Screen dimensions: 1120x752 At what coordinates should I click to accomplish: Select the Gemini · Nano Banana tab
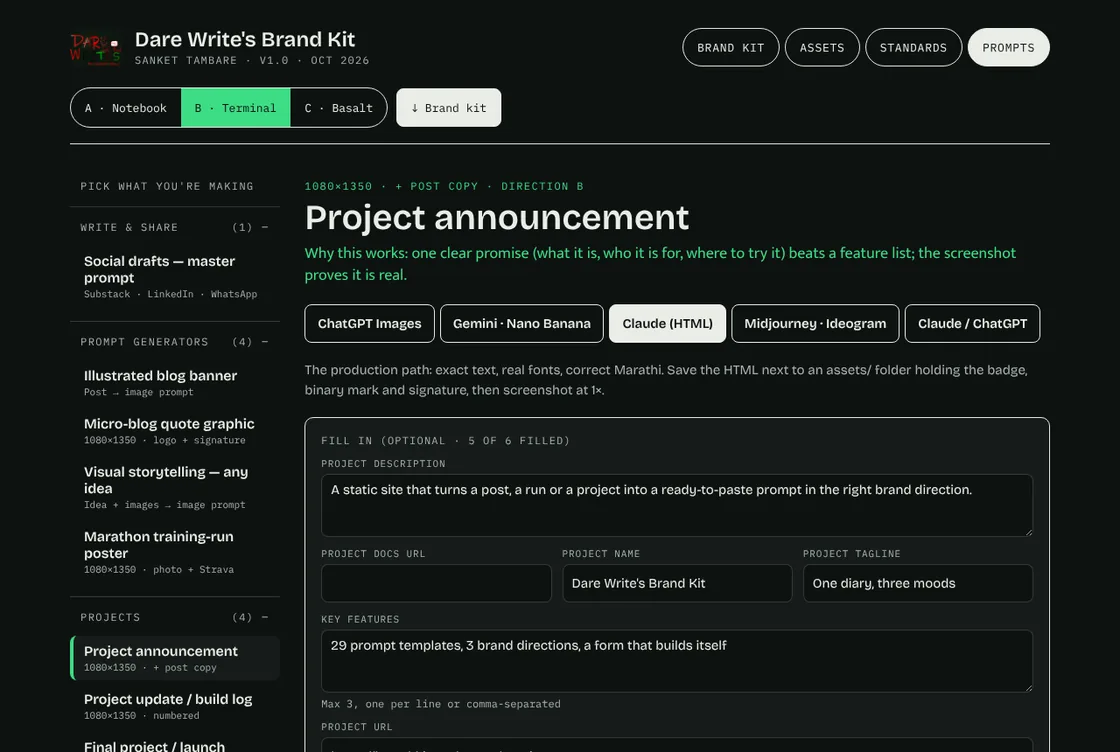[521, 324]
